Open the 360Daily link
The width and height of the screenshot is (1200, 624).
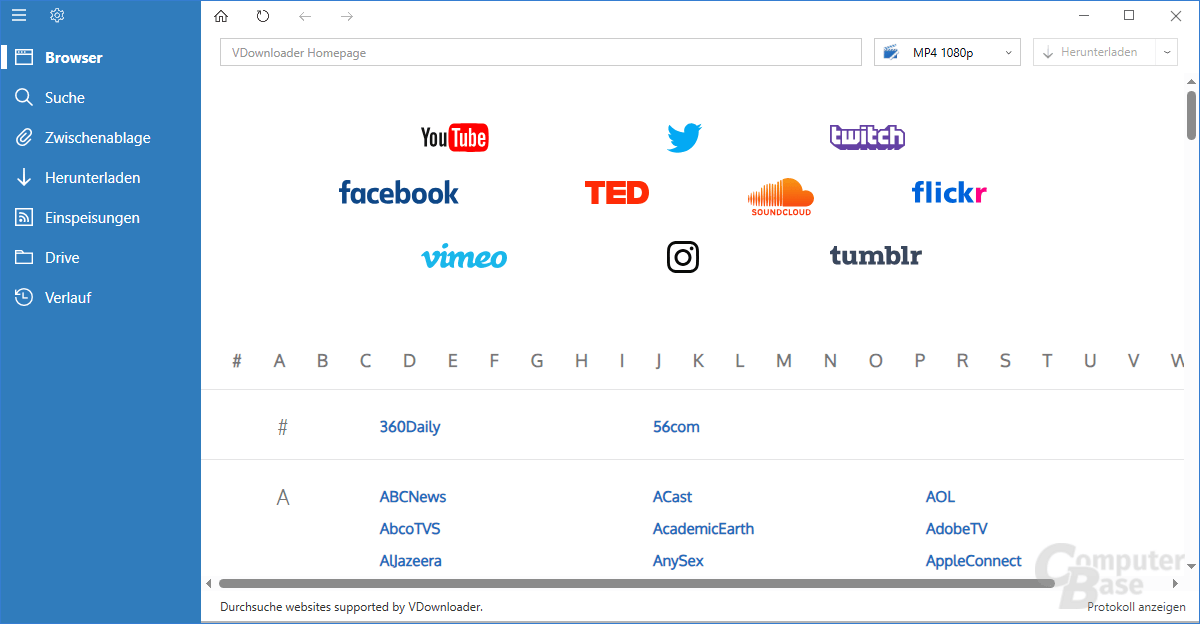point(410,427)
